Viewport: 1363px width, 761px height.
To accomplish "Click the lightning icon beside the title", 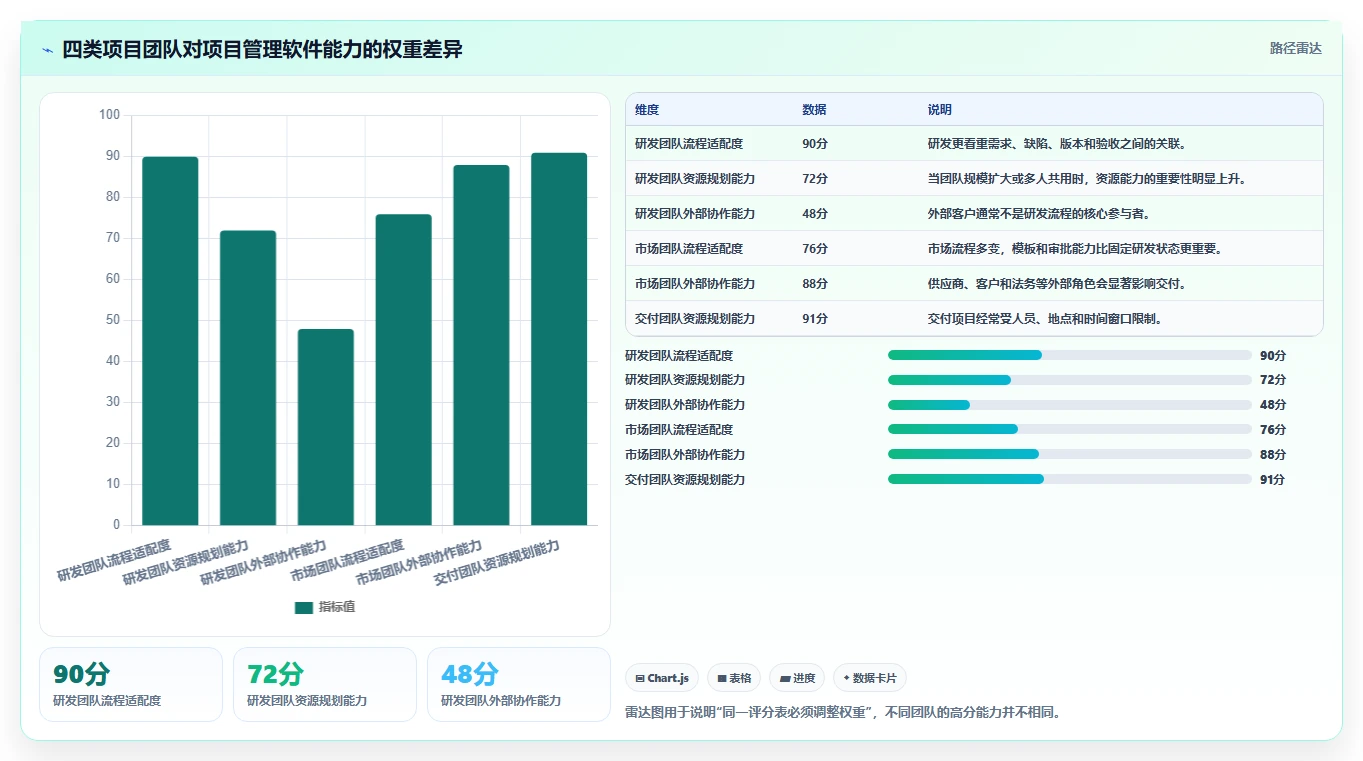I will tap(47, 50).
